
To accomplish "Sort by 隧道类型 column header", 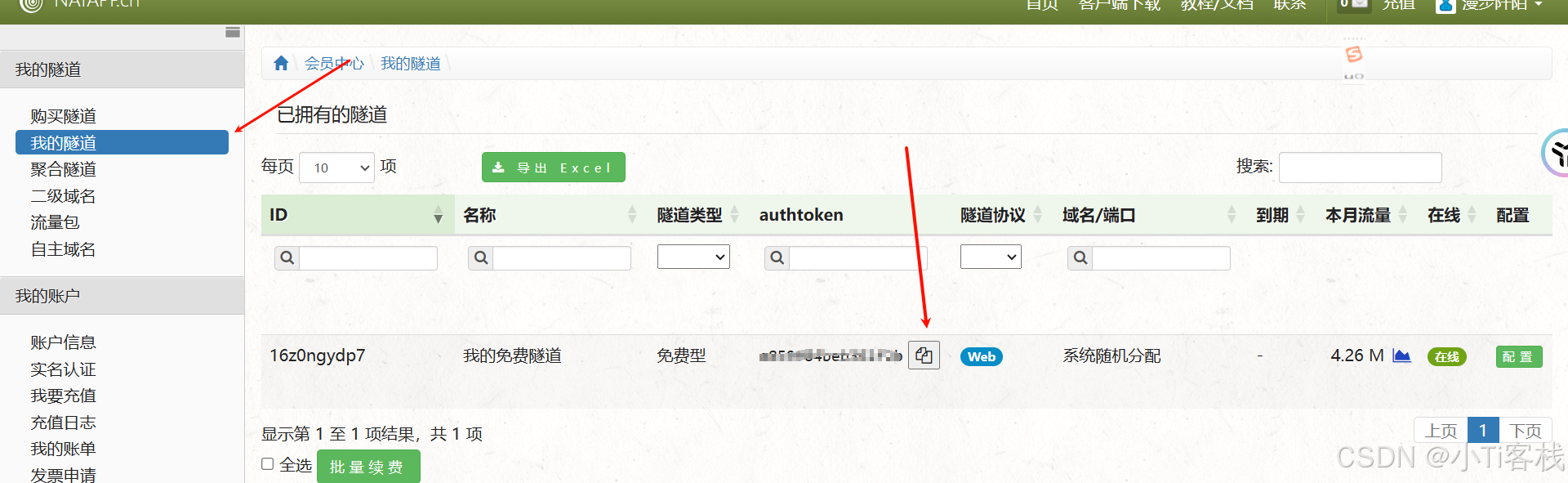I will [x=698, y=215].
